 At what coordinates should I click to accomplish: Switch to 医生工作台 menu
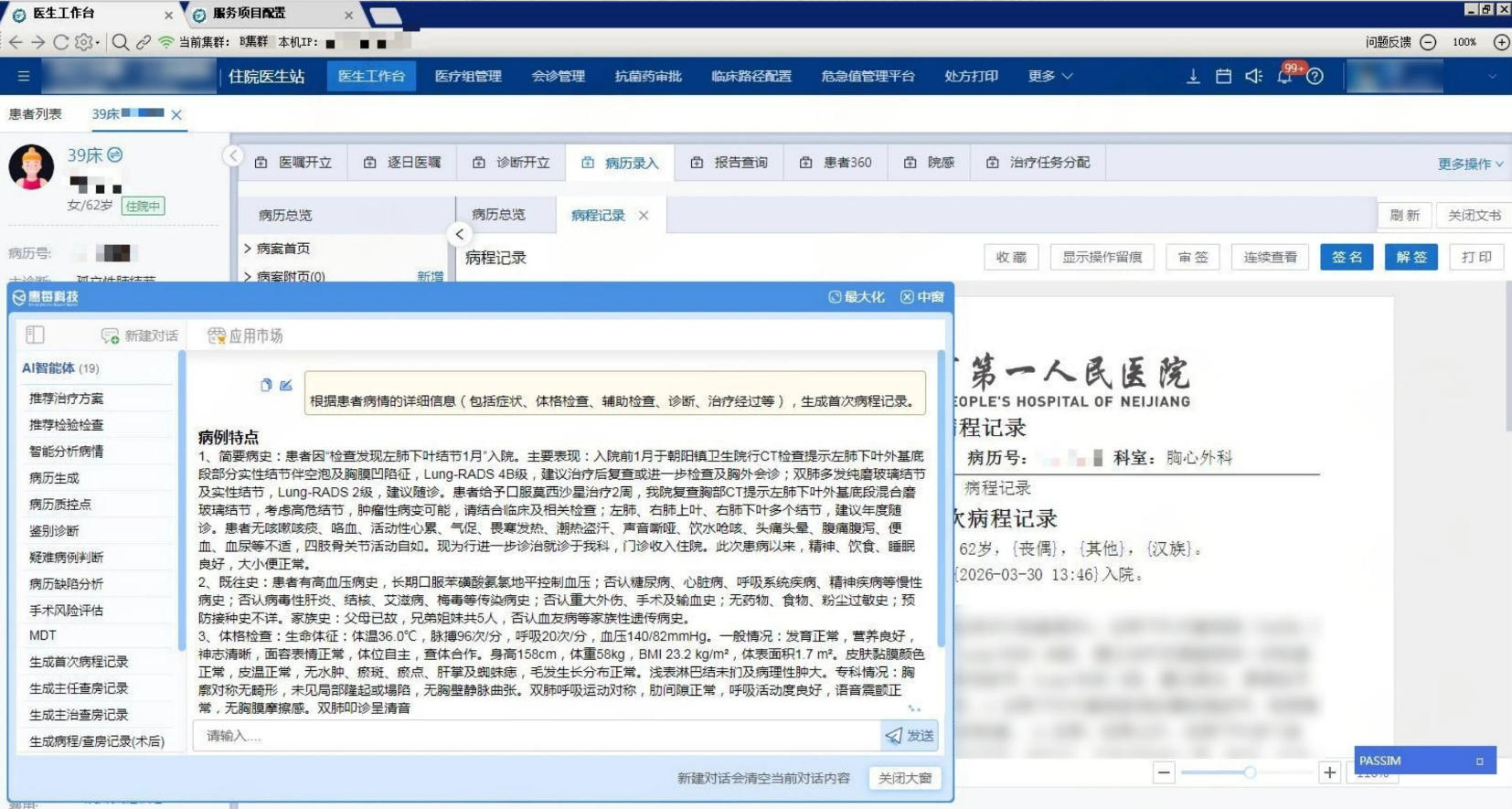(x=371, y=76)
